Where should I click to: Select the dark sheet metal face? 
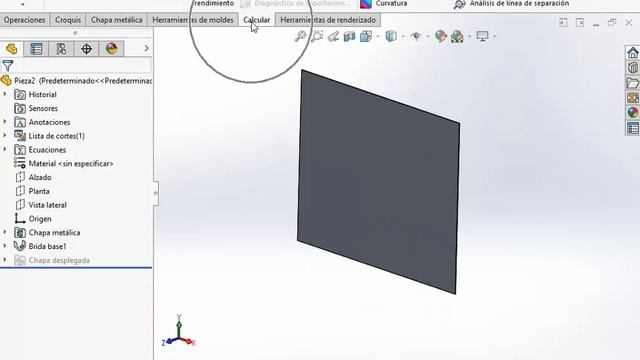tap(378, 182)
